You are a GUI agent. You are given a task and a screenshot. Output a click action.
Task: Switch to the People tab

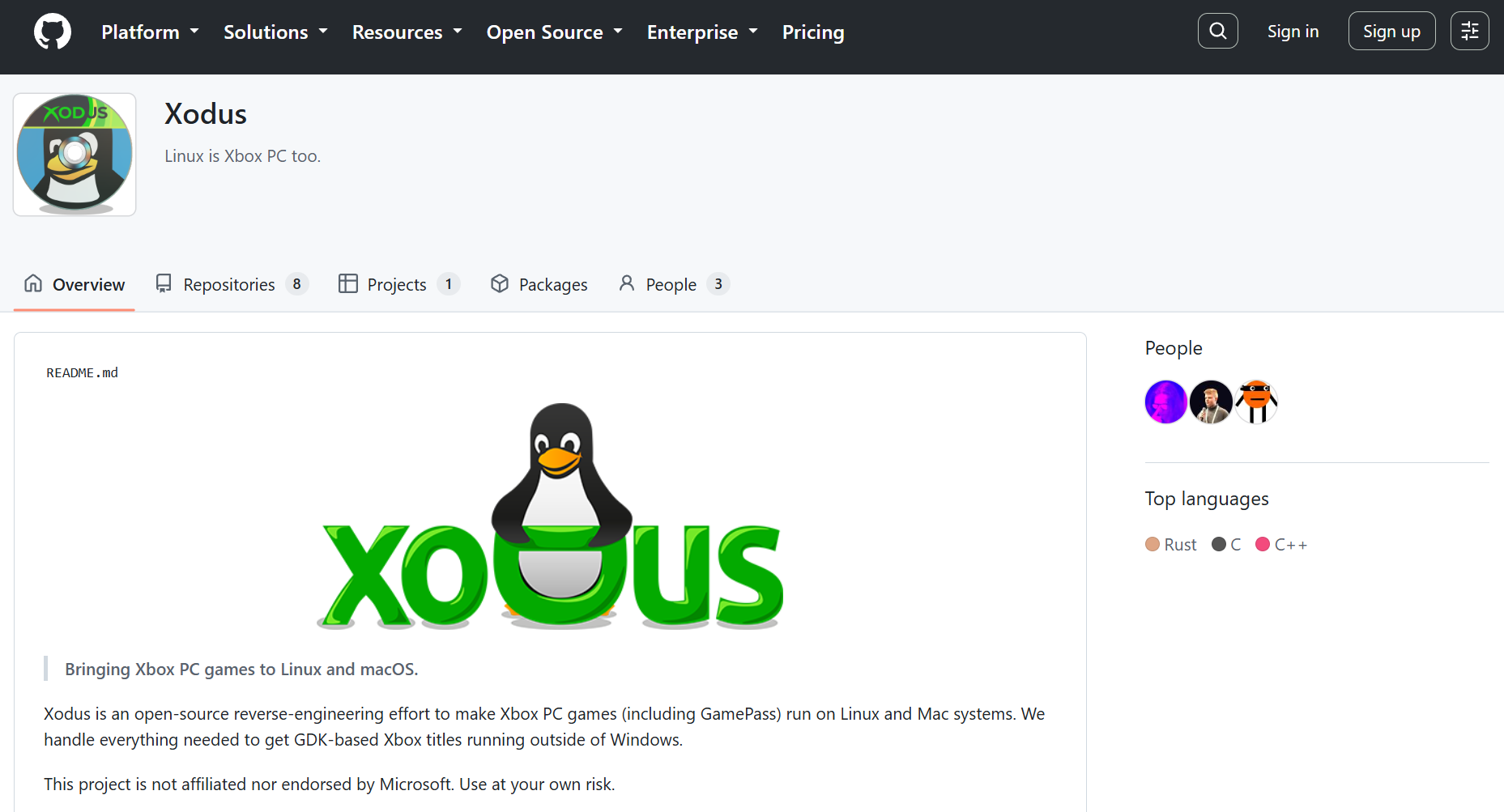[x=674, y=284]
